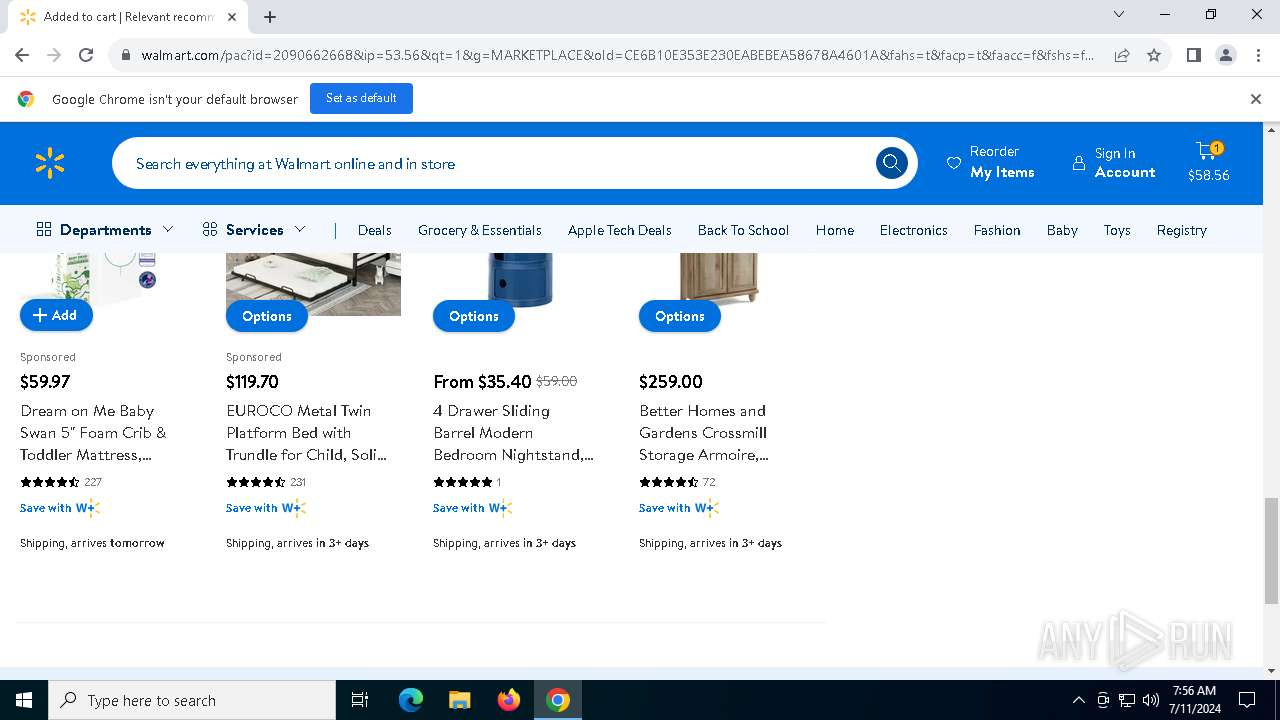Open Better Homes and Gardens Crossmill title

(x=704, y=433)
